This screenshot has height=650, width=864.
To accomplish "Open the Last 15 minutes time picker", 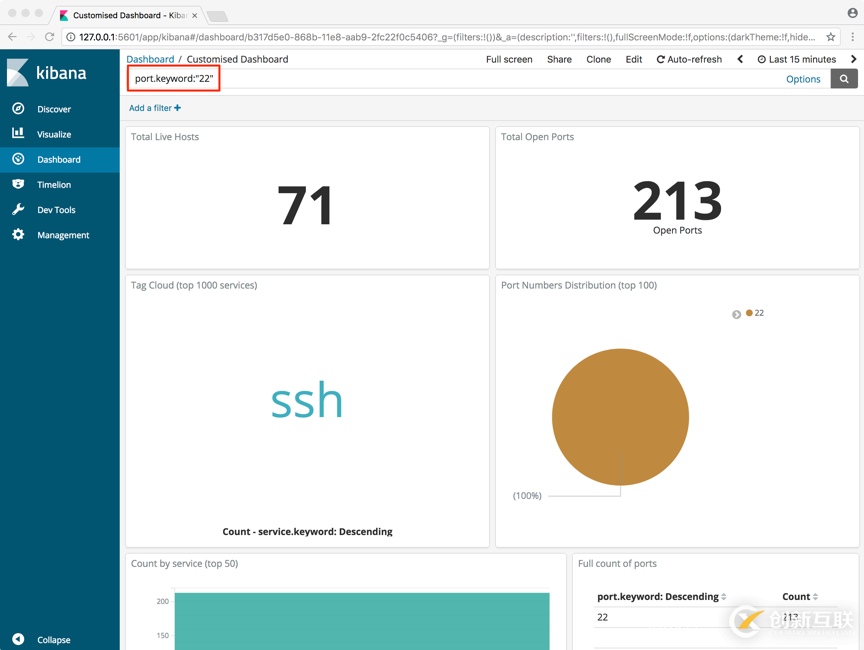I will tap(796, 60).
